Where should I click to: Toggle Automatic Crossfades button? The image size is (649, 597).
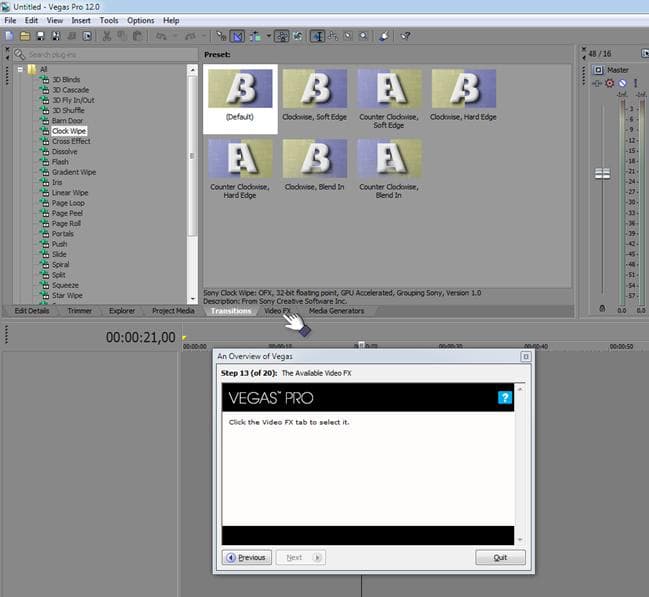(x=238, y=36)
